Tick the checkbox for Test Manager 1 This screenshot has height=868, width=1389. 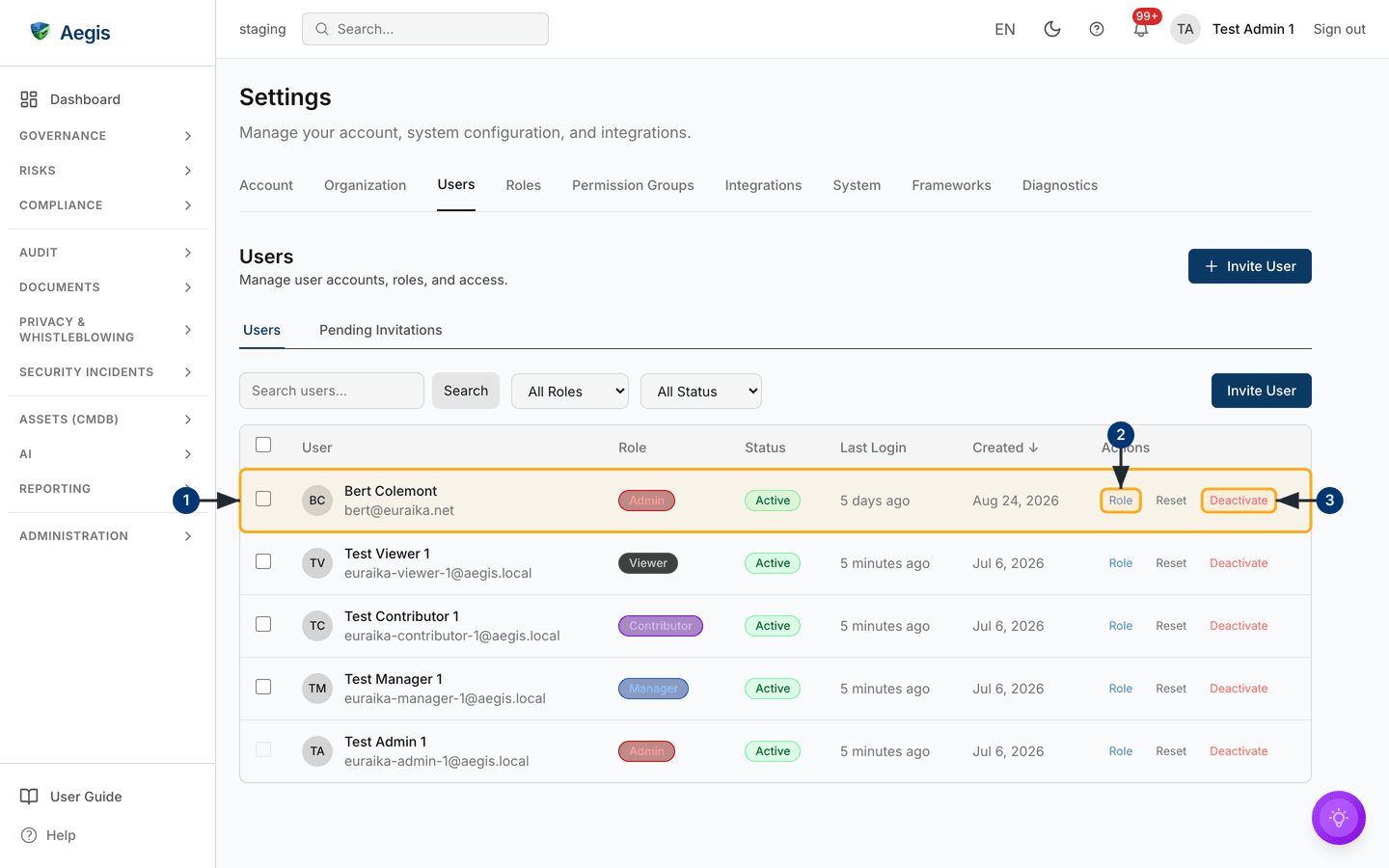pyautogui.click(x=263, y=687)
